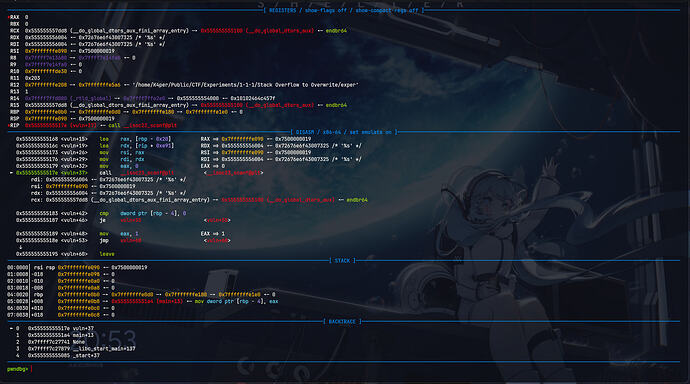This screenshot has width=690, height=384.
Task: Click the stack entry 02:0010 offset
Action: [17, 281]
